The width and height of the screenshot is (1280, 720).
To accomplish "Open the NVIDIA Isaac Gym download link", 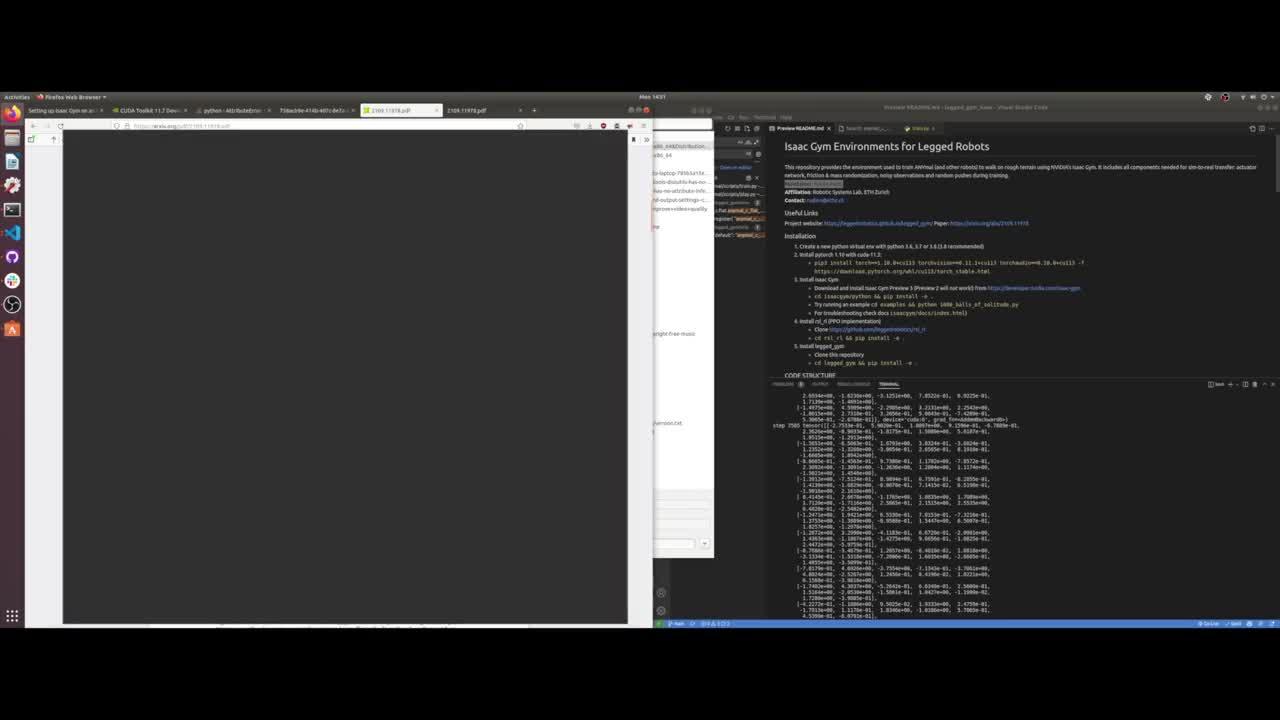I will 1034,288.
